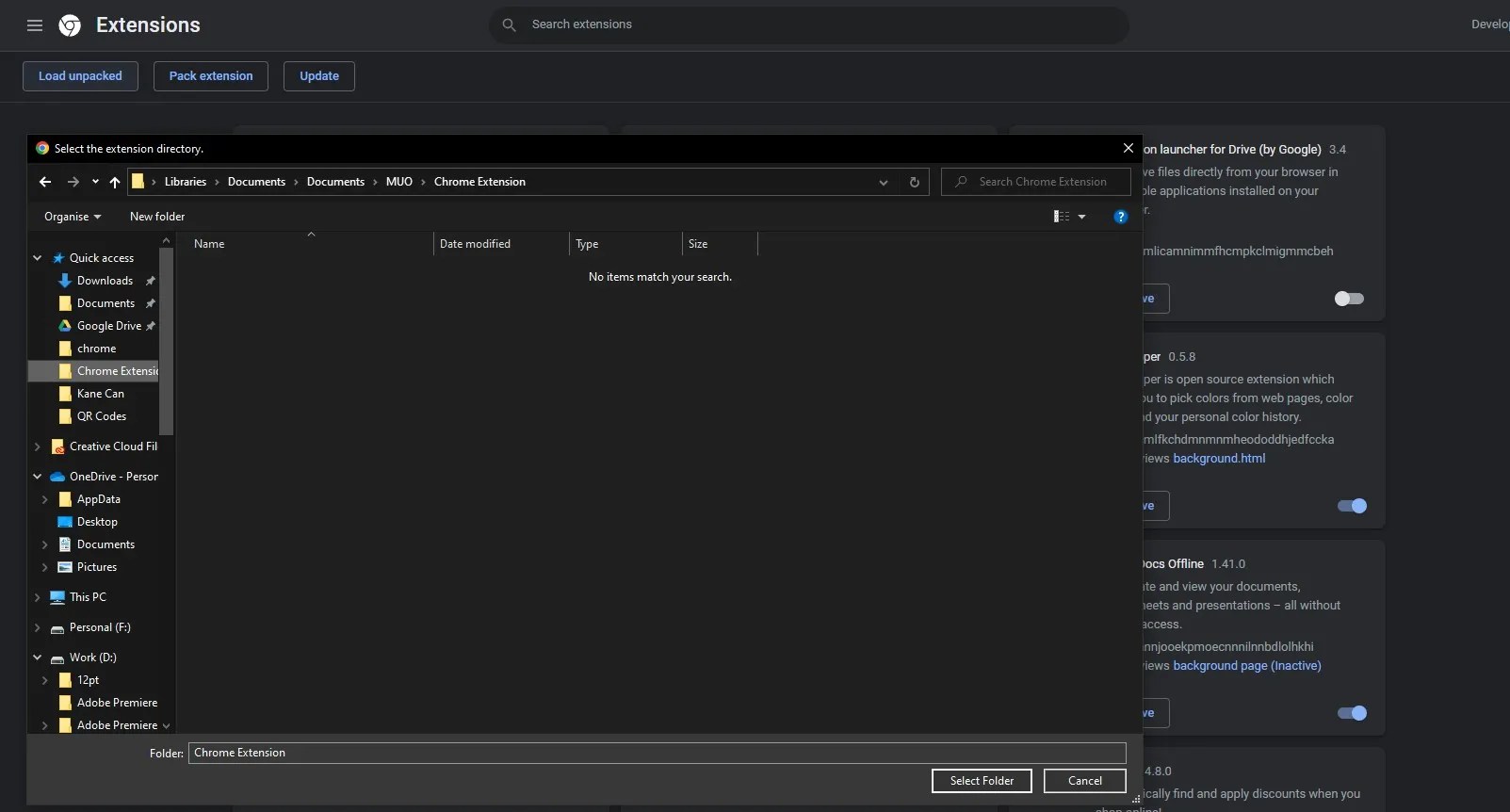This screenshot has height=812, width=1510.
Task: Expand the 12pt folder
Action: (45, 680)
